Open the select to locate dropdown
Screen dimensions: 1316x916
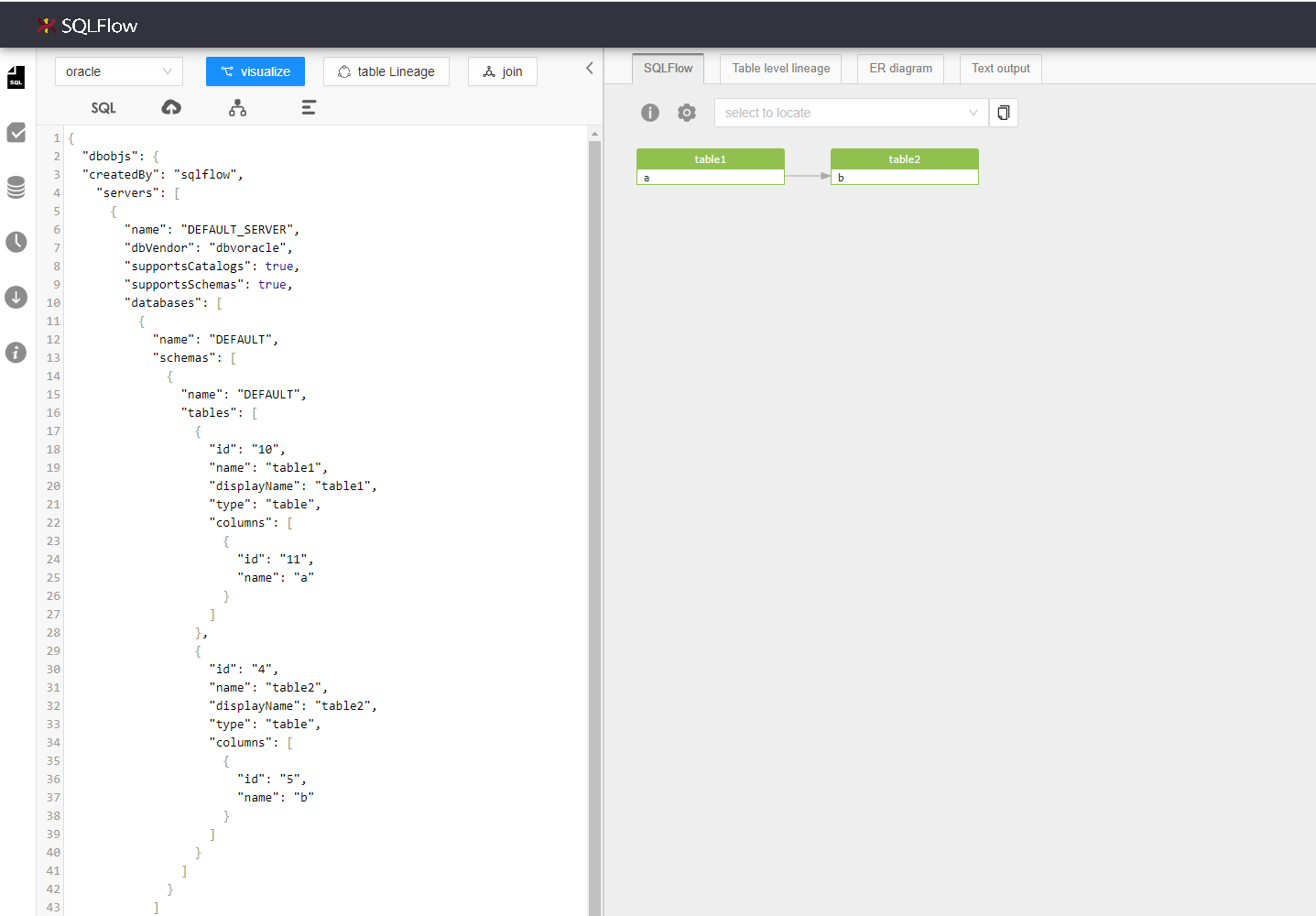pos(852,113)
